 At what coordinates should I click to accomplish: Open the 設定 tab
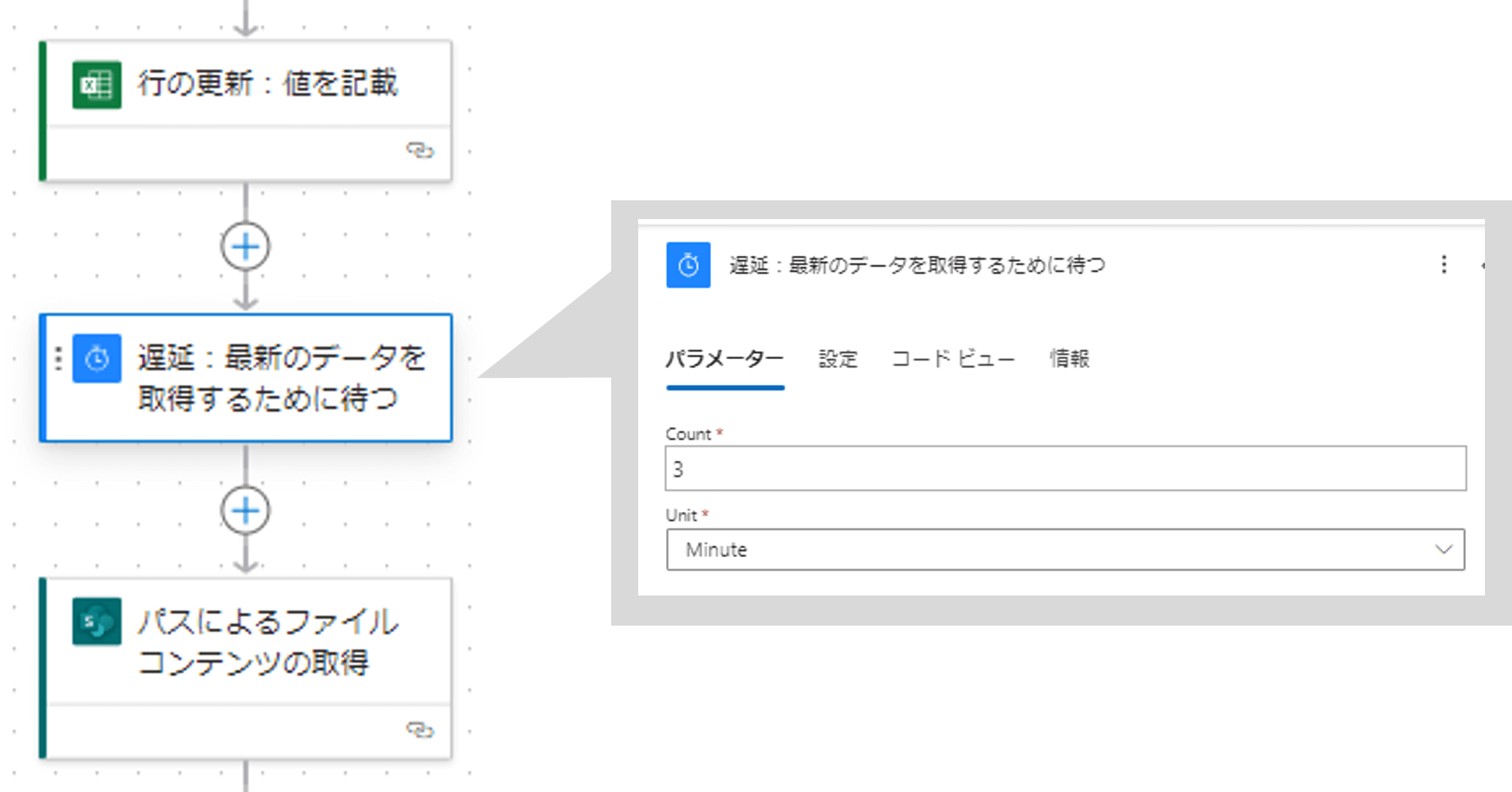pos(838,359)
